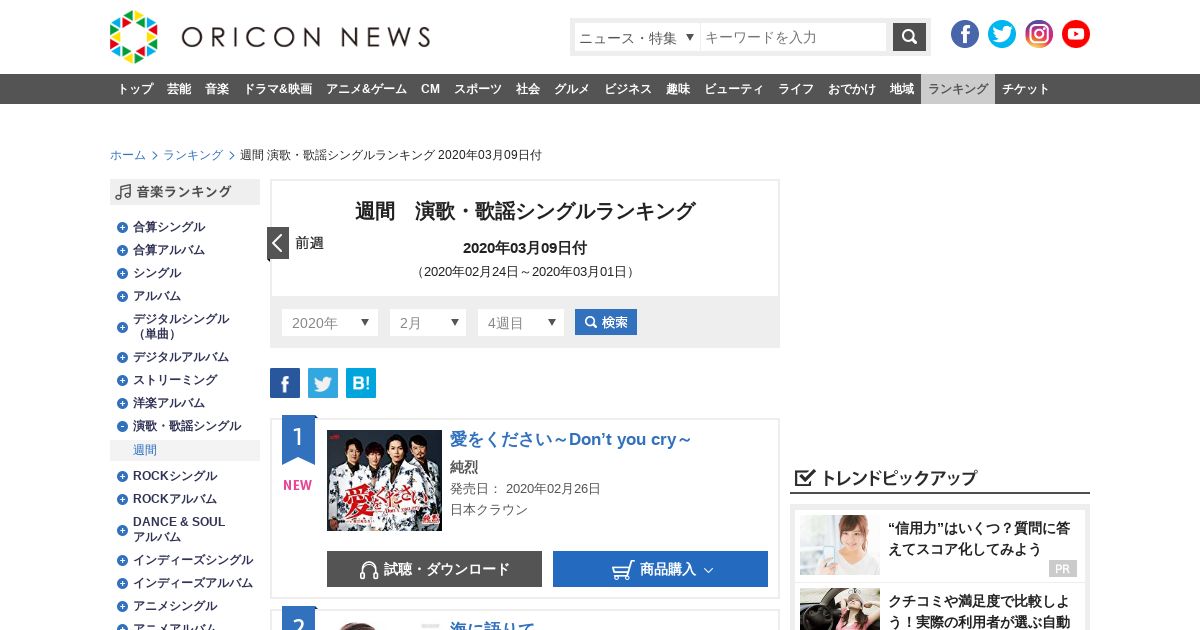The height and width of the screenshot is (630, 1200).
Task: Share ranking on Facebook square icon
Action: [285, 383]
